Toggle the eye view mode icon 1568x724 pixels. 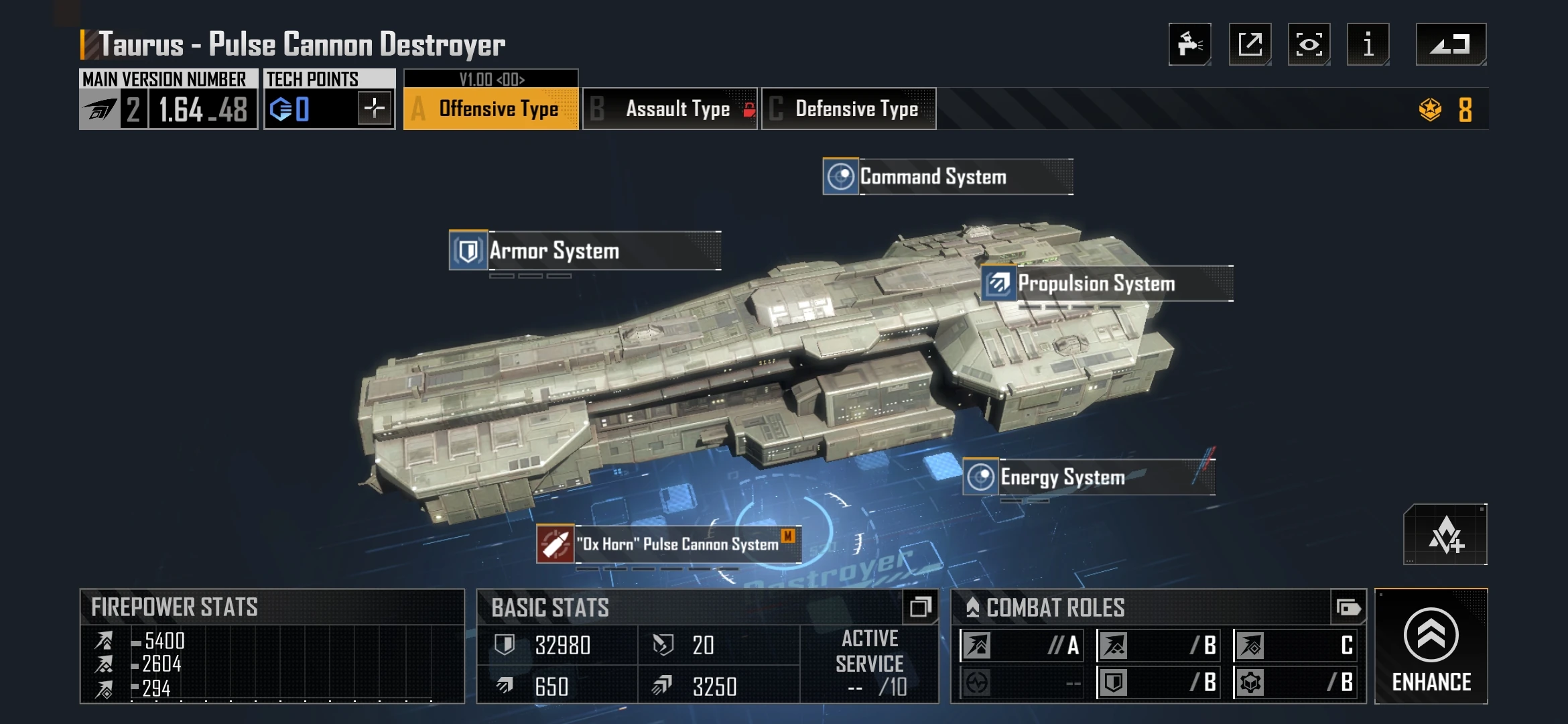tap(1309, 44)
